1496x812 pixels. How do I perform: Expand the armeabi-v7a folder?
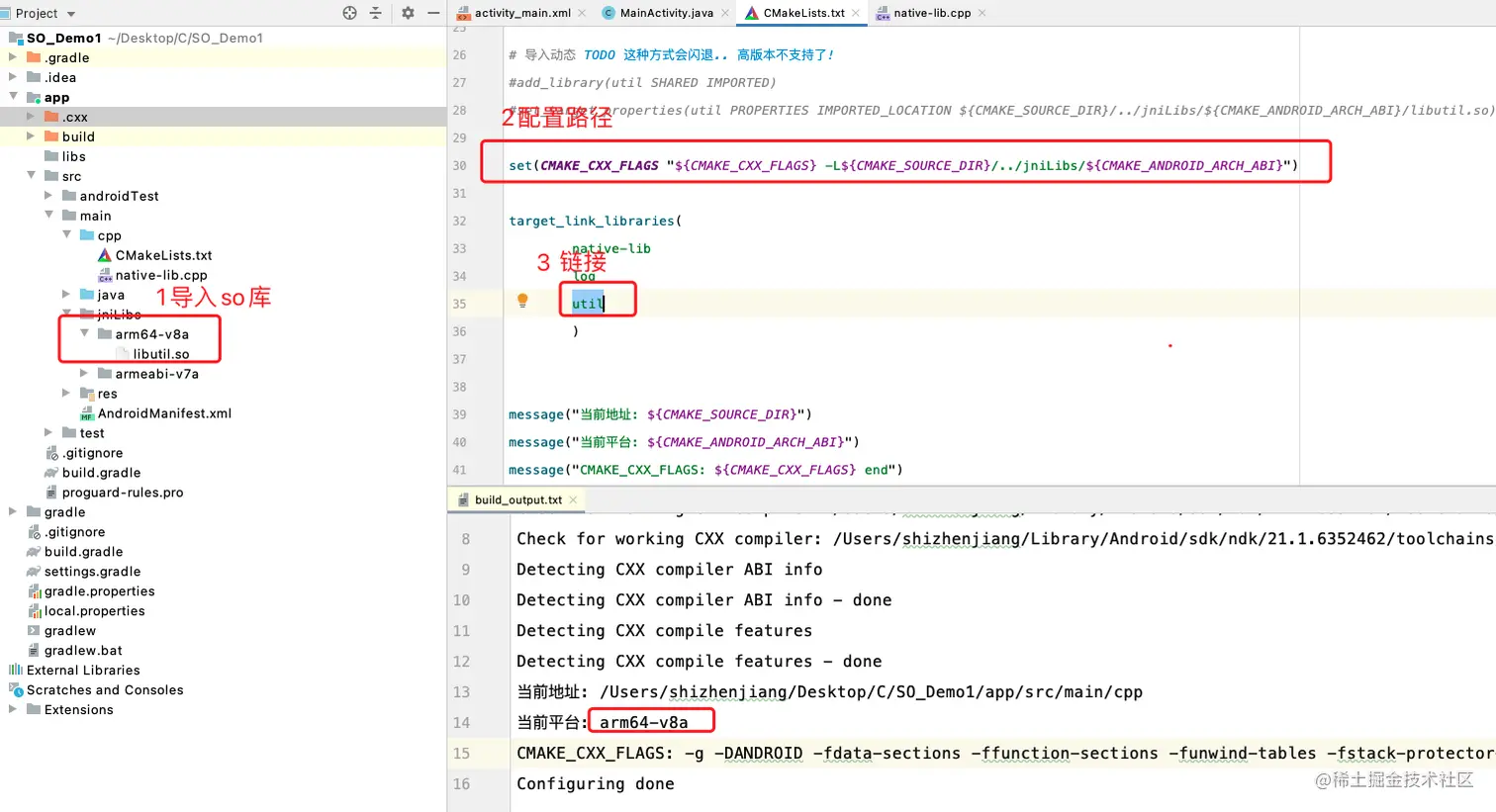click(x=84, y=374)
